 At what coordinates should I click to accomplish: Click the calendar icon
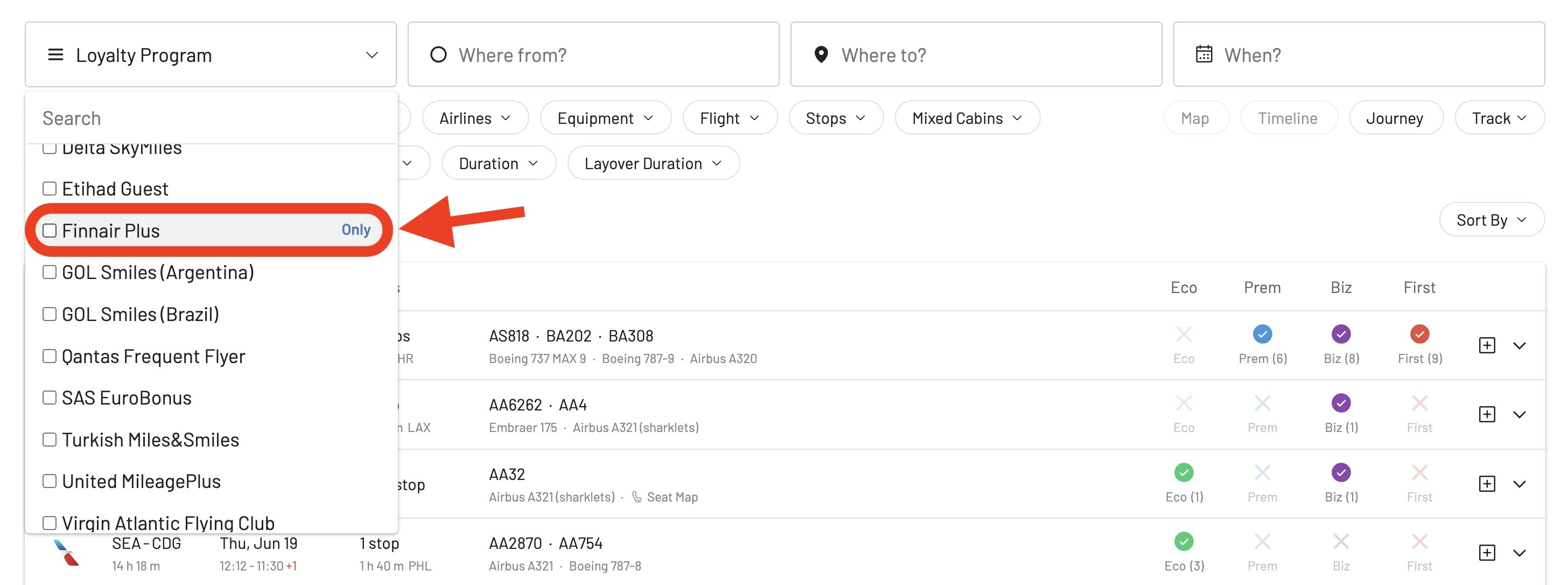point(1203,54)
